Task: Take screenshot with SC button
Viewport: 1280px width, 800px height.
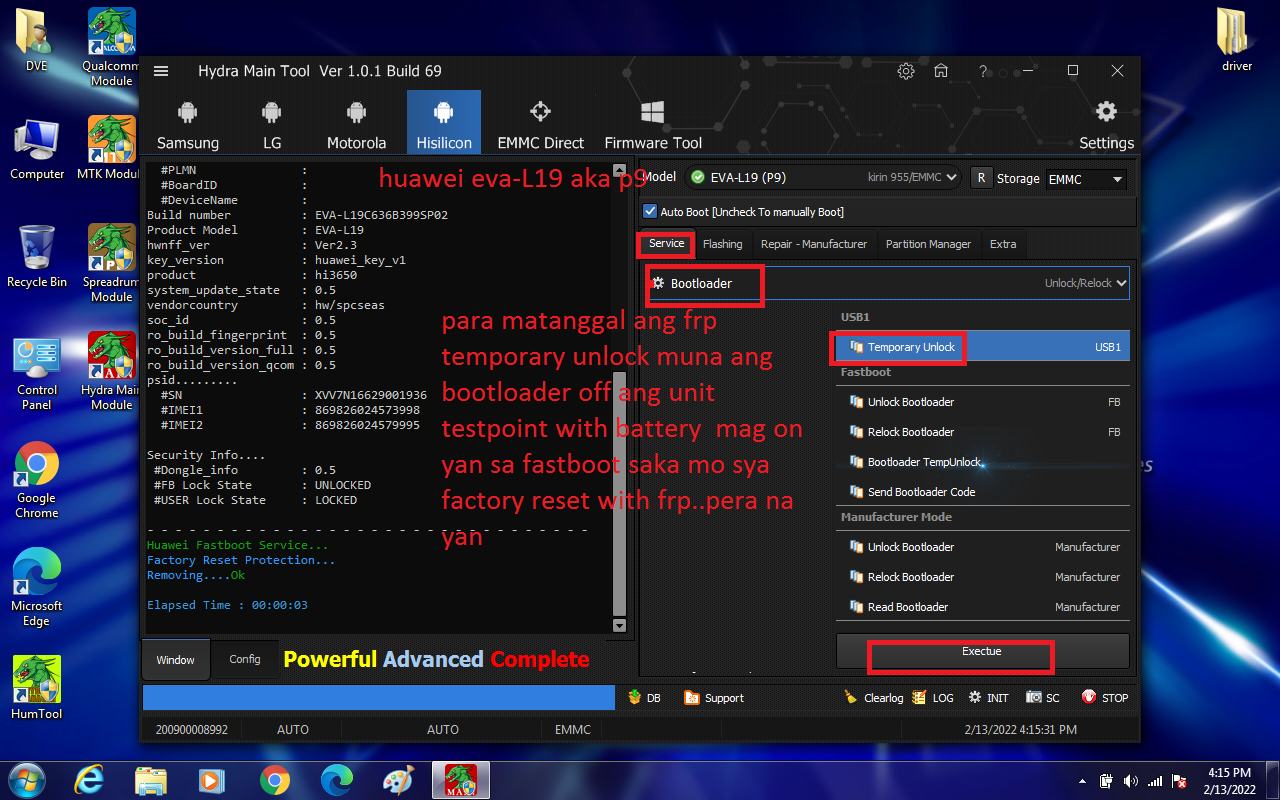Action: [1043, 698]
